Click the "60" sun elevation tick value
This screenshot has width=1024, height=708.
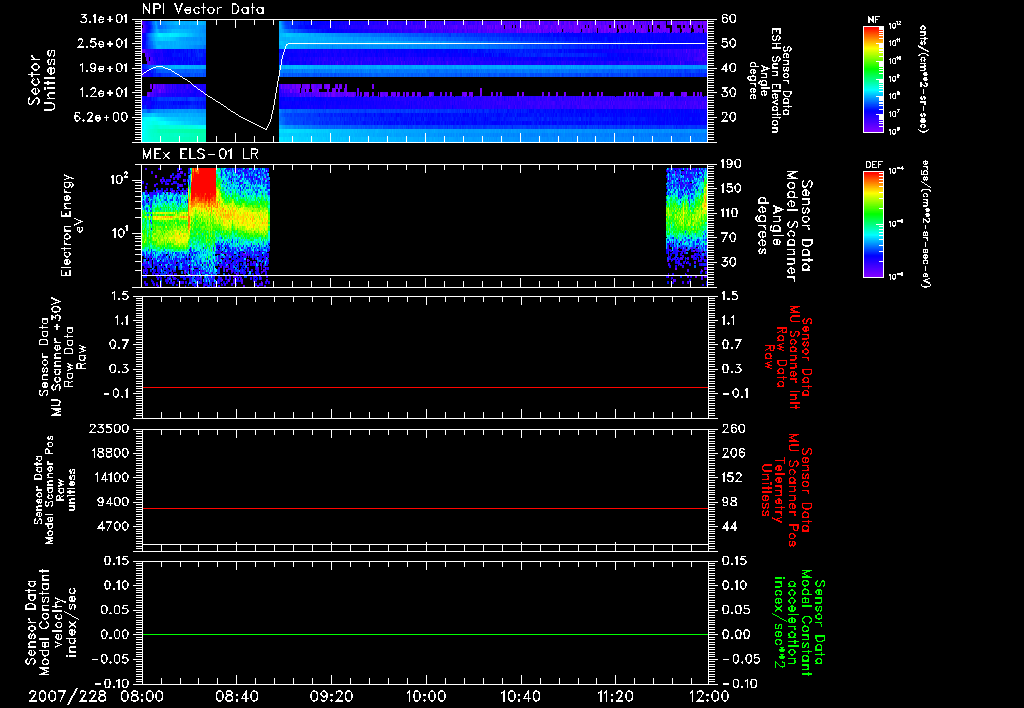click(x=728, y=19)
